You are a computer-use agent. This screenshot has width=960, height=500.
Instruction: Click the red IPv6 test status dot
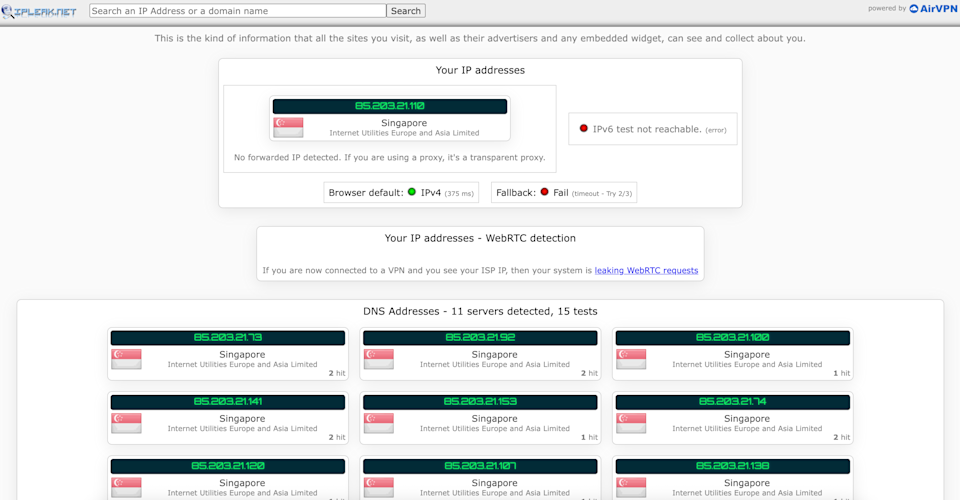(x=583, y=129)
